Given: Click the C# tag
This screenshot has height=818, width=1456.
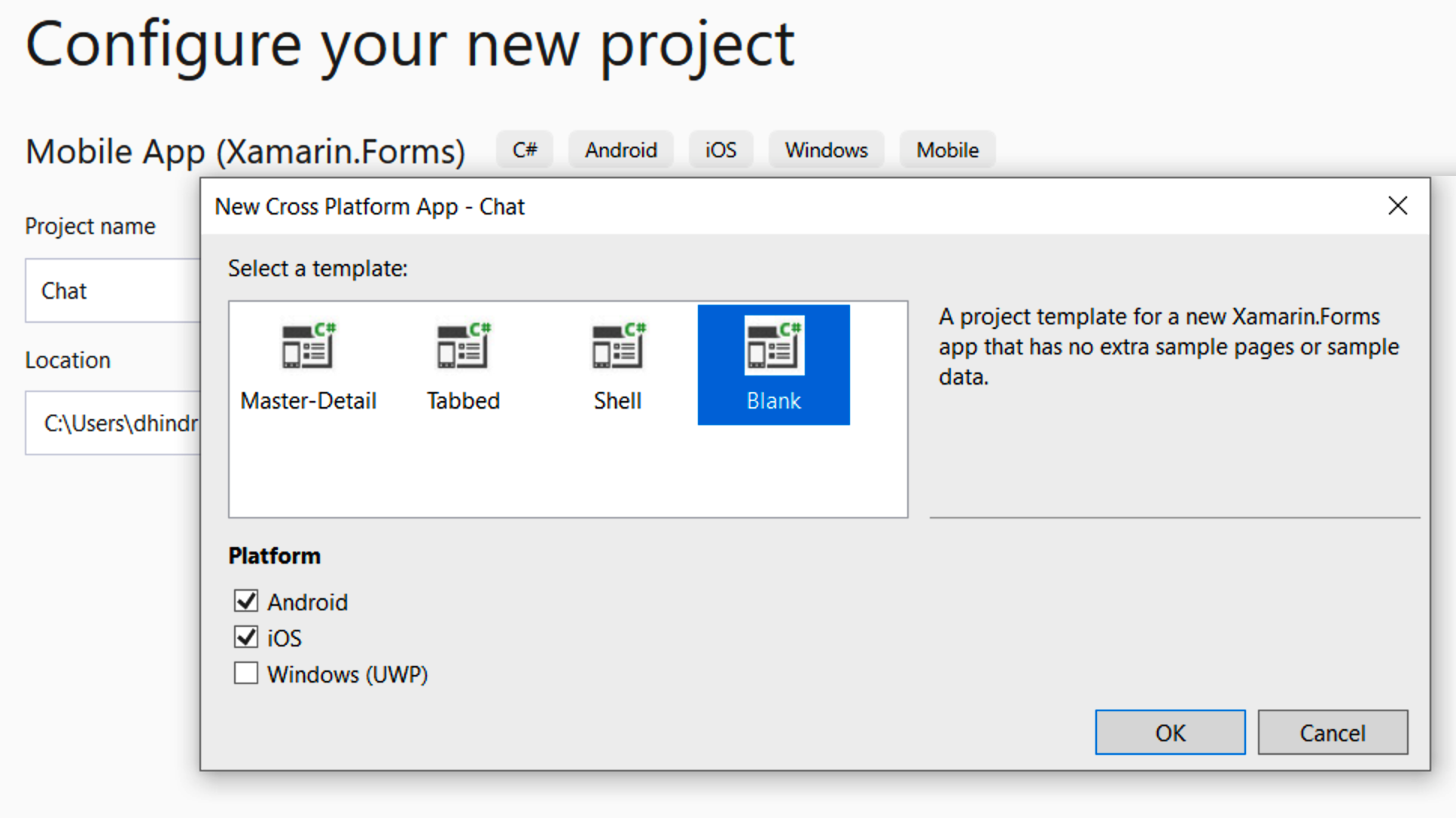Looking at the screenshot, I should click(525, 150).
